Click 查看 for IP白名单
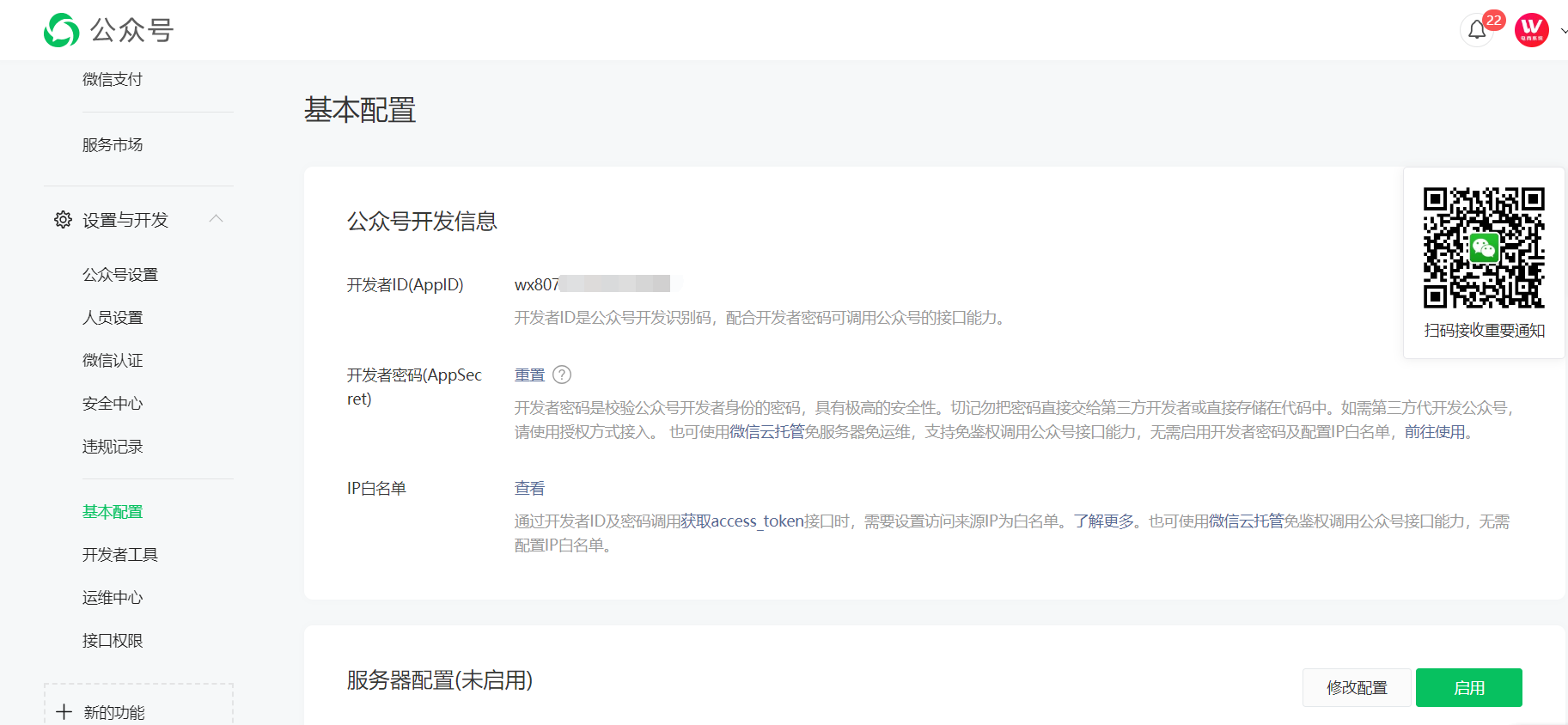The image size is (1568, 725). (529, 489)
